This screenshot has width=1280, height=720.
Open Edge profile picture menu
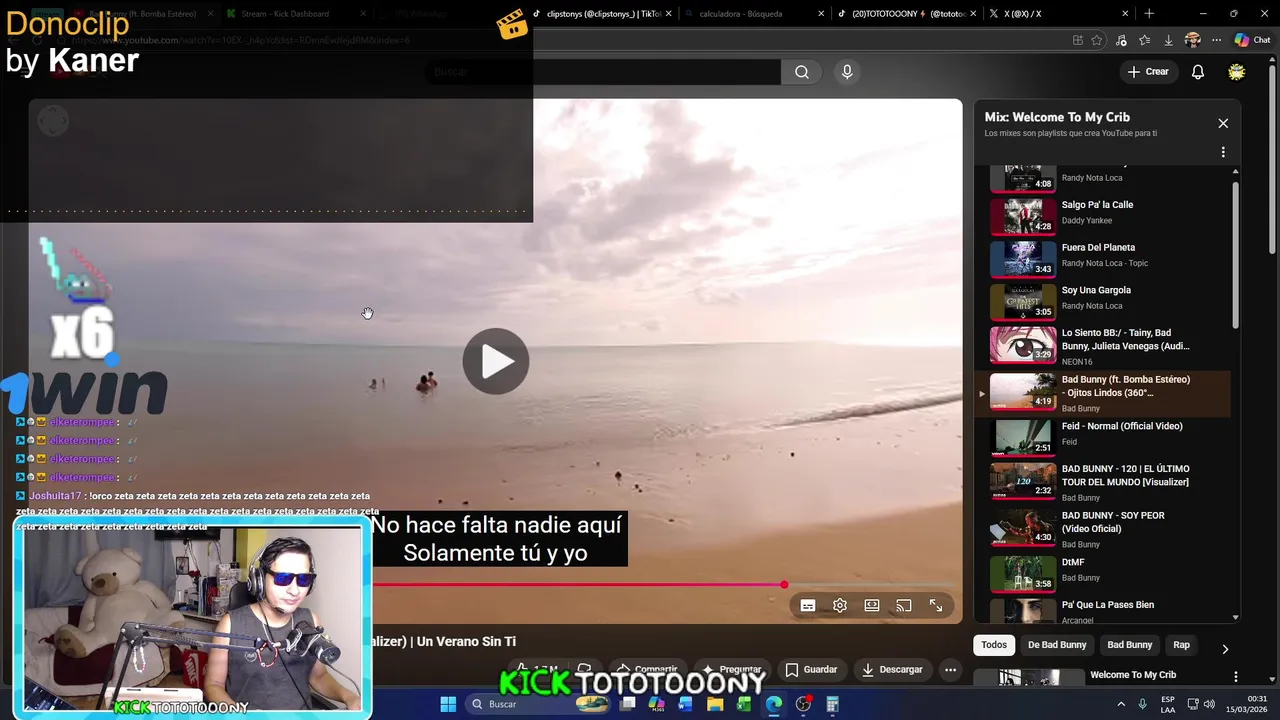click(x=1192, y=40)
